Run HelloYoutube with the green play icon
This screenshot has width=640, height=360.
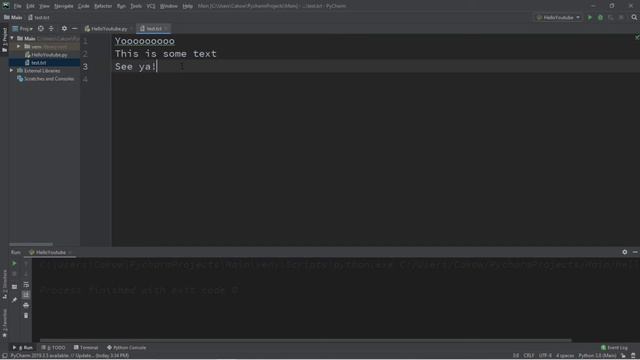[590, 18]
